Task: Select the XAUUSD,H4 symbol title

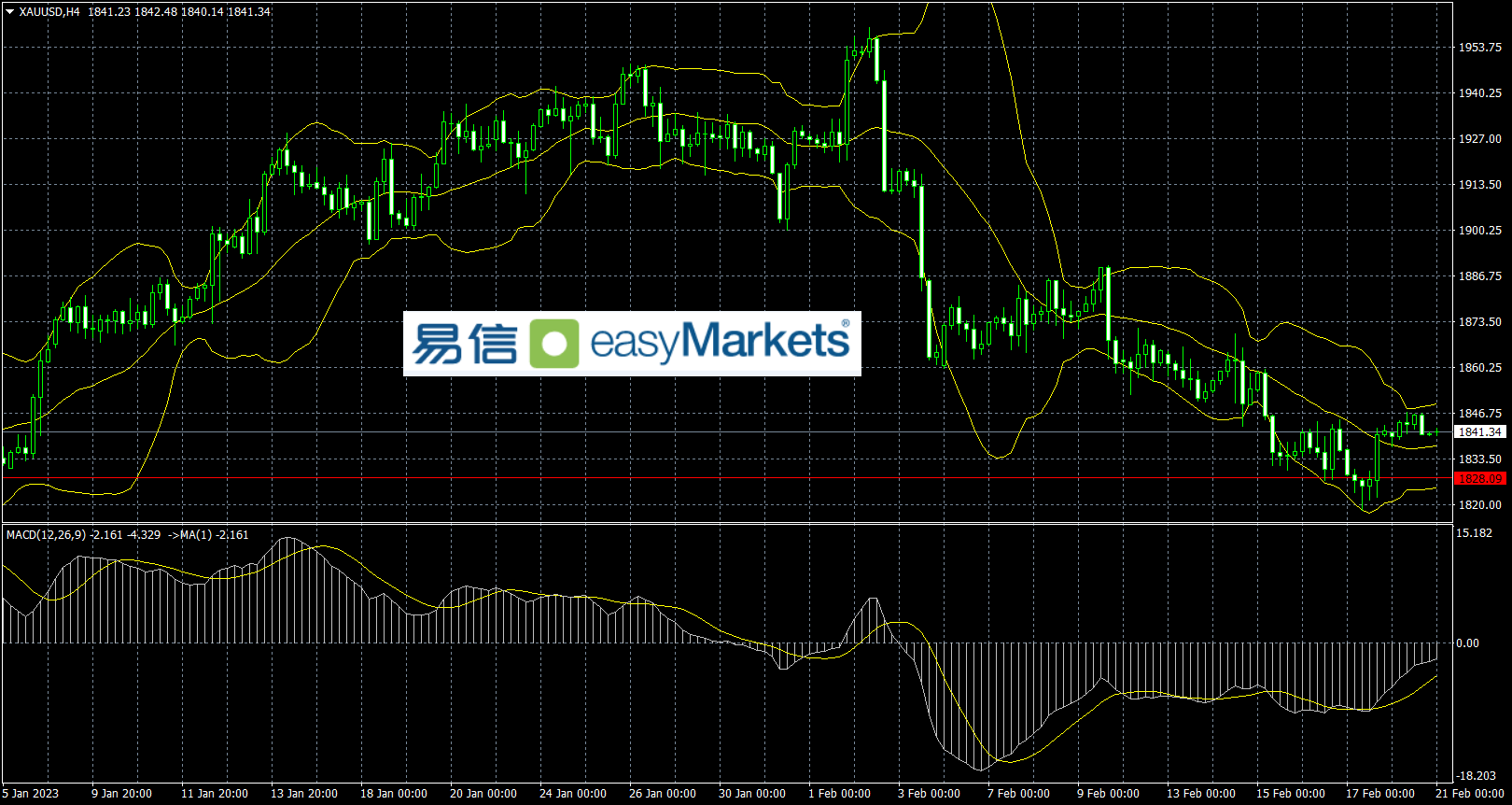Action: pos(49,12)
